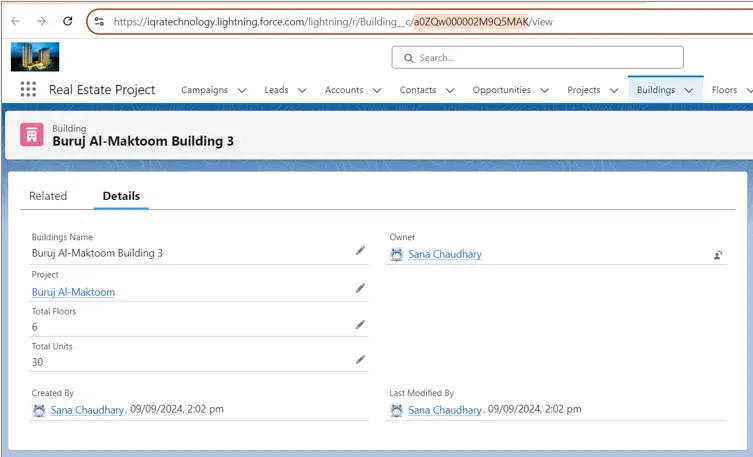Expand the Leads tab dropdown chevron
Screen dimensions: 753x457
pyautogui.click(x=302, y=90)
